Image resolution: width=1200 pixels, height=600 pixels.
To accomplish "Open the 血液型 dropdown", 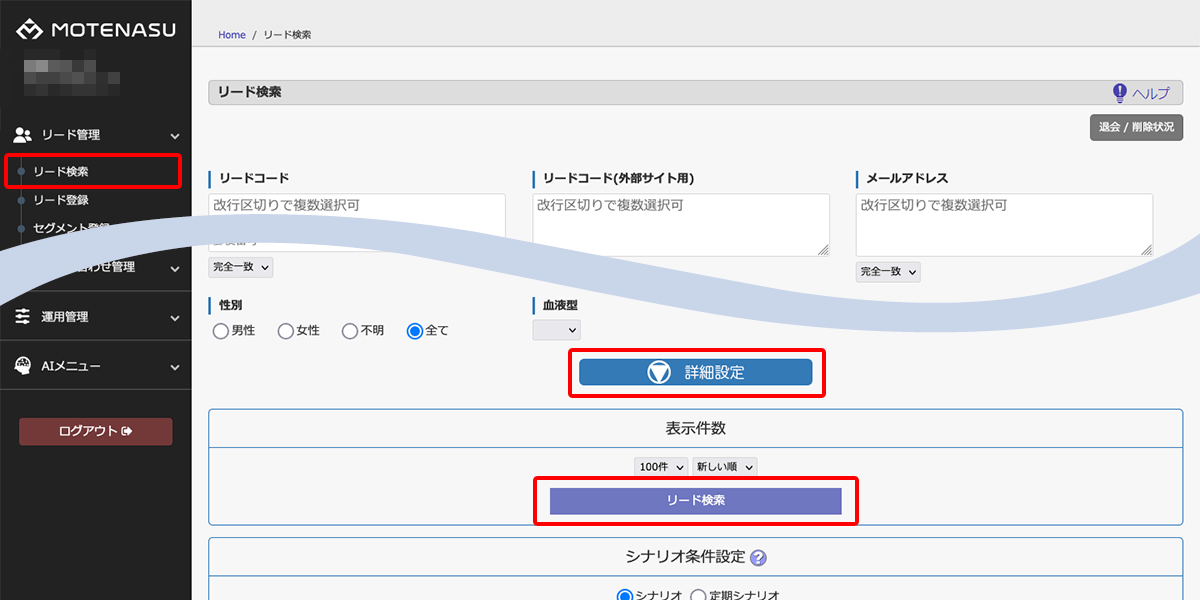I will pyautogui.click(x=556, y=330).
